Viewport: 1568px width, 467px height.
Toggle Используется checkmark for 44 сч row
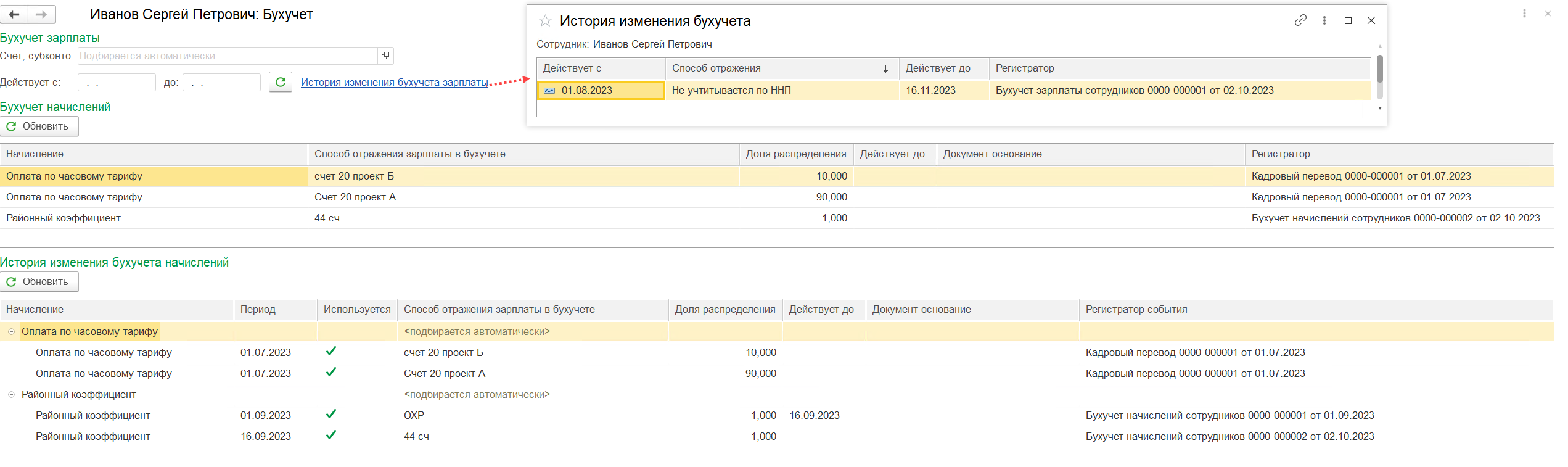tap(331, 436)
